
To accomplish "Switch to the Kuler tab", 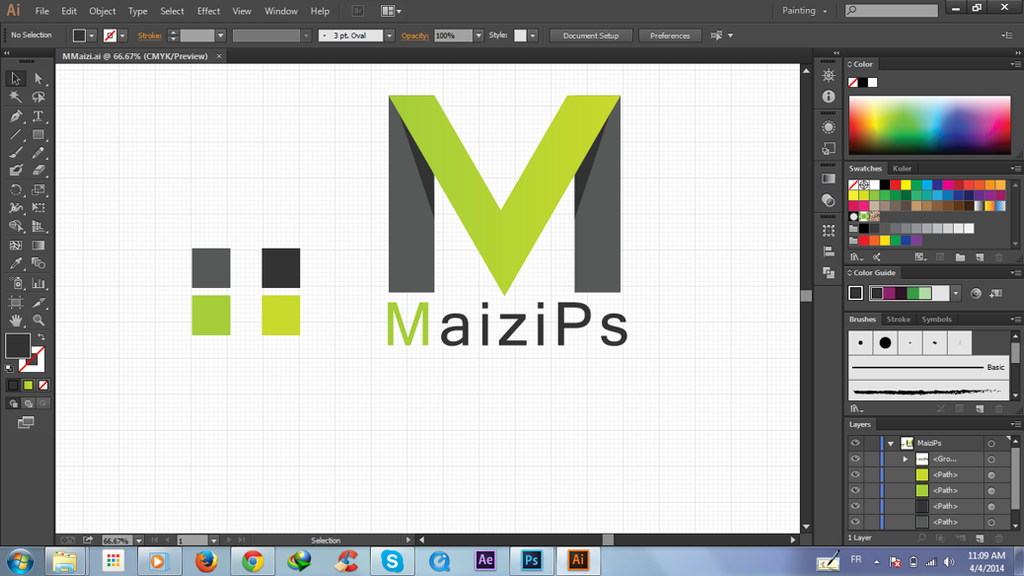I will coord(901,168).
